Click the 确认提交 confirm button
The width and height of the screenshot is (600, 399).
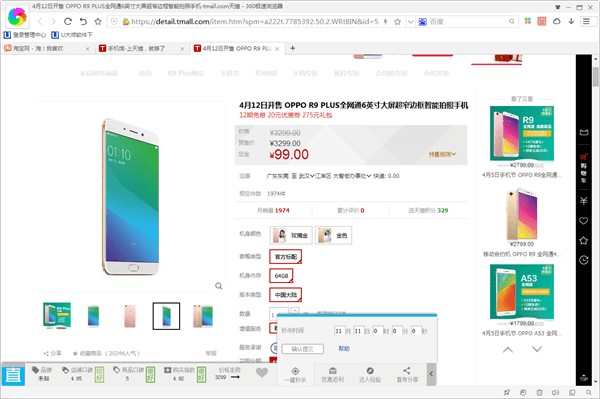(303, 349)
